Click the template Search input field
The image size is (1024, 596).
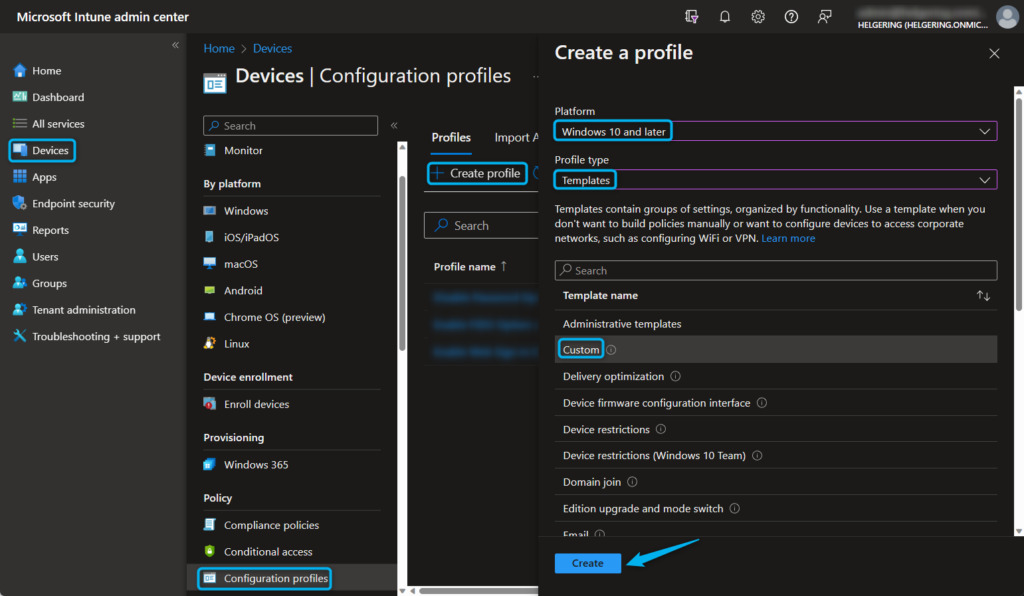pyautogui.click(x=776, y=270)
